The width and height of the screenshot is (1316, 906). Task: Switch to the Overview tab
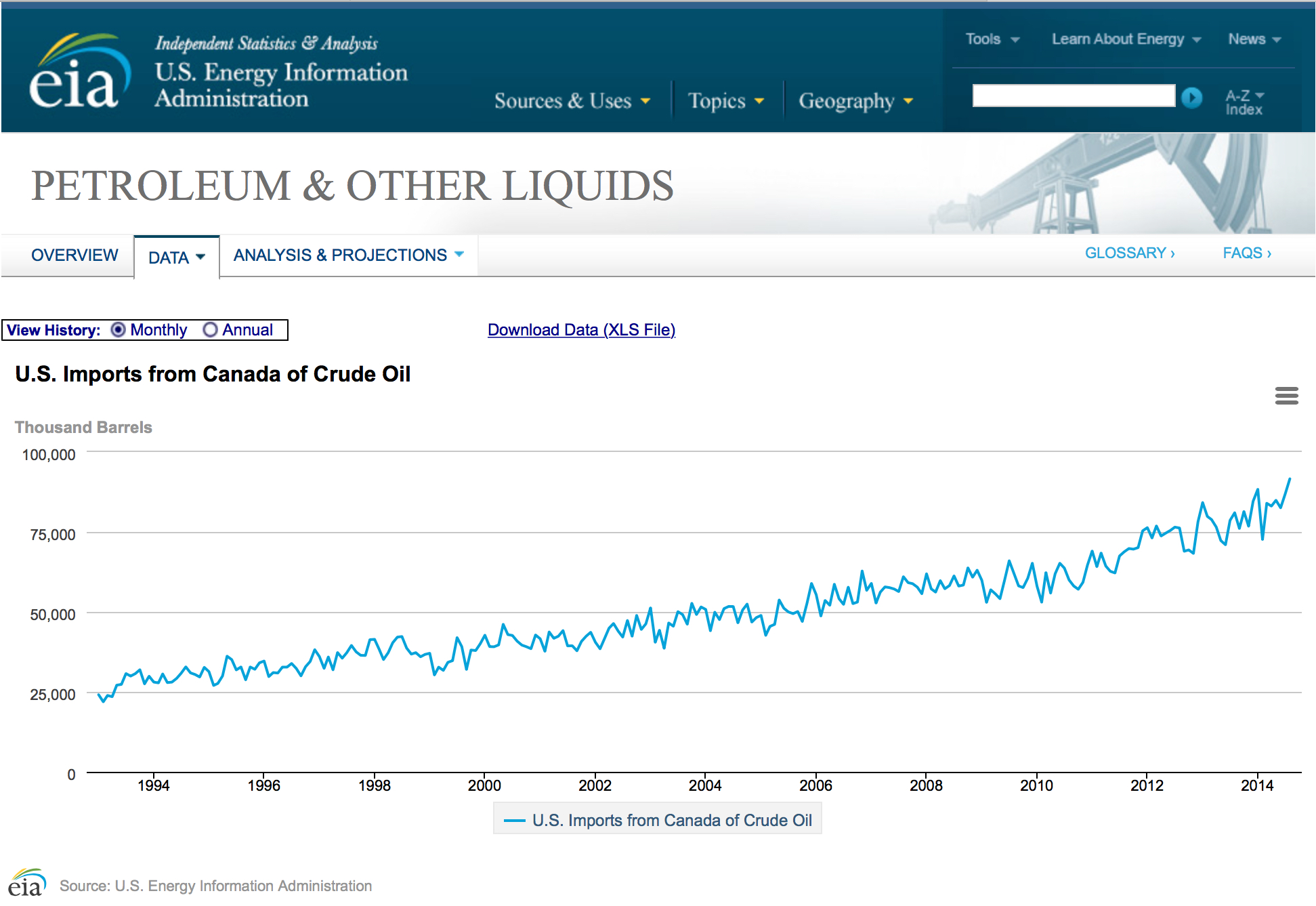(x=75, y=255)
